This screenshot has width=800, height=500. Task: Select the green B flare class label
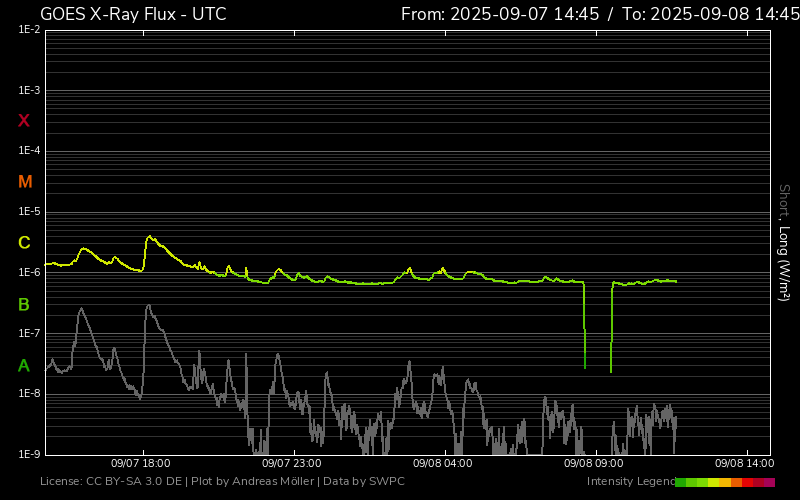coord(24,305)
